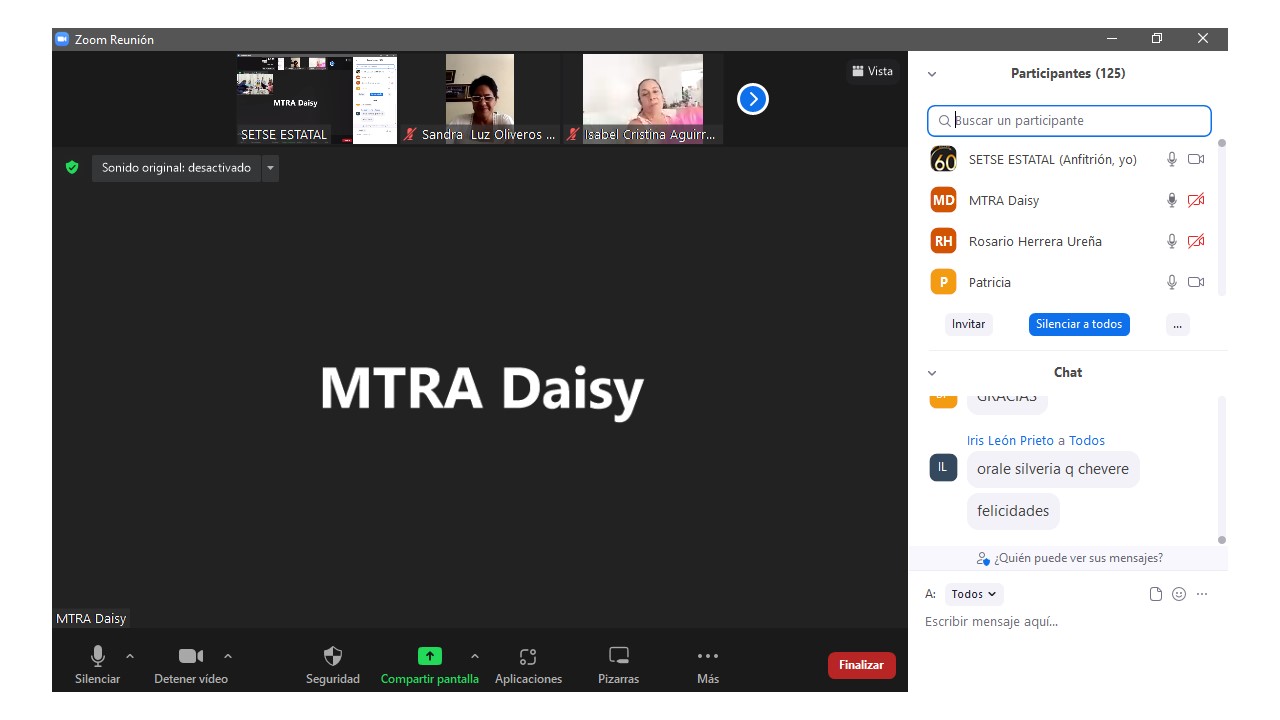Click the green encryption shield icon
The image size is (1280, 720).
click(x=72, y=168)
